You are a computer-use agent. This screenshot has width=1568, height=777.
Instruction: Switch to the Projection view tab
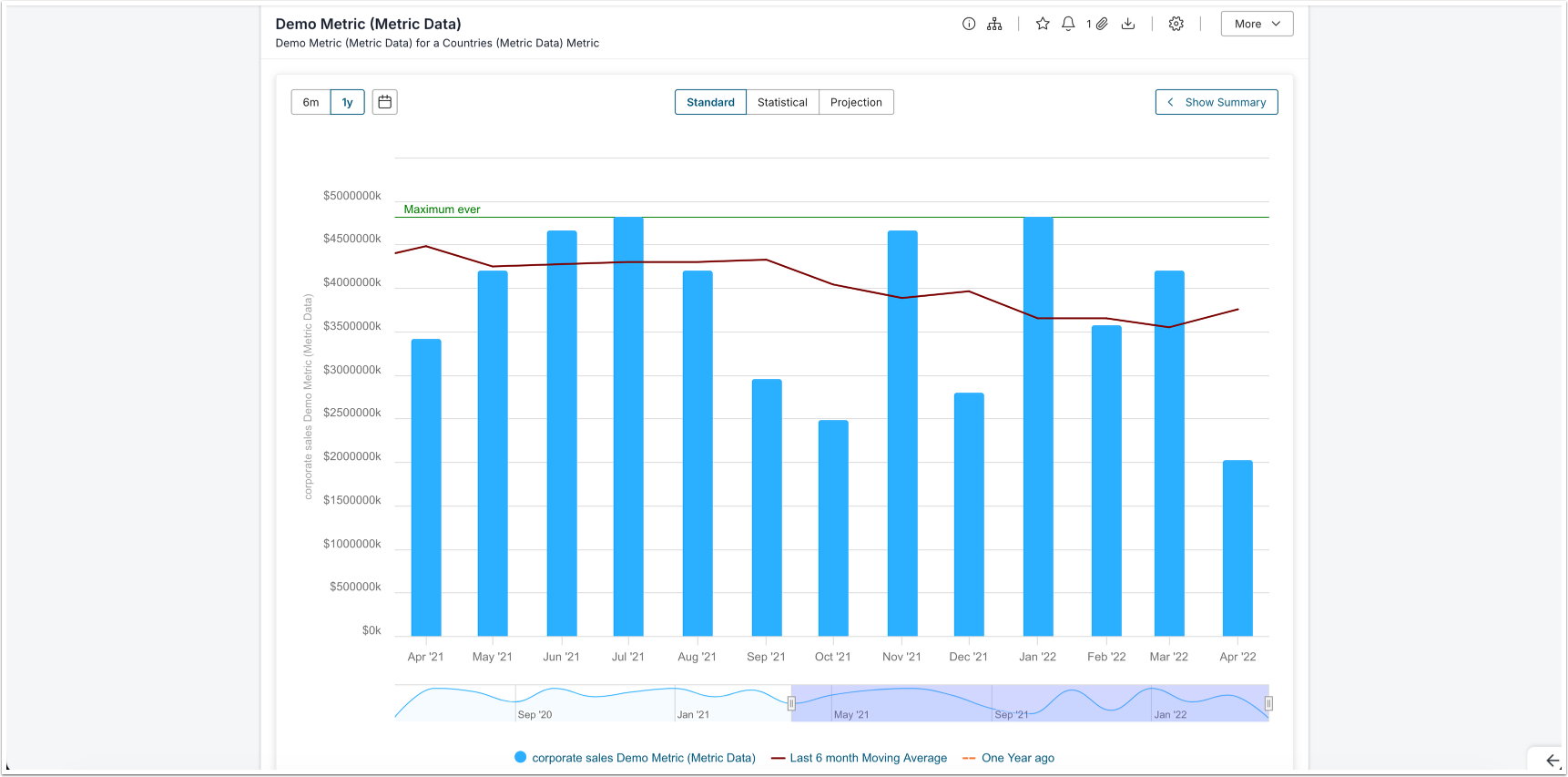[x=856, y=102]
